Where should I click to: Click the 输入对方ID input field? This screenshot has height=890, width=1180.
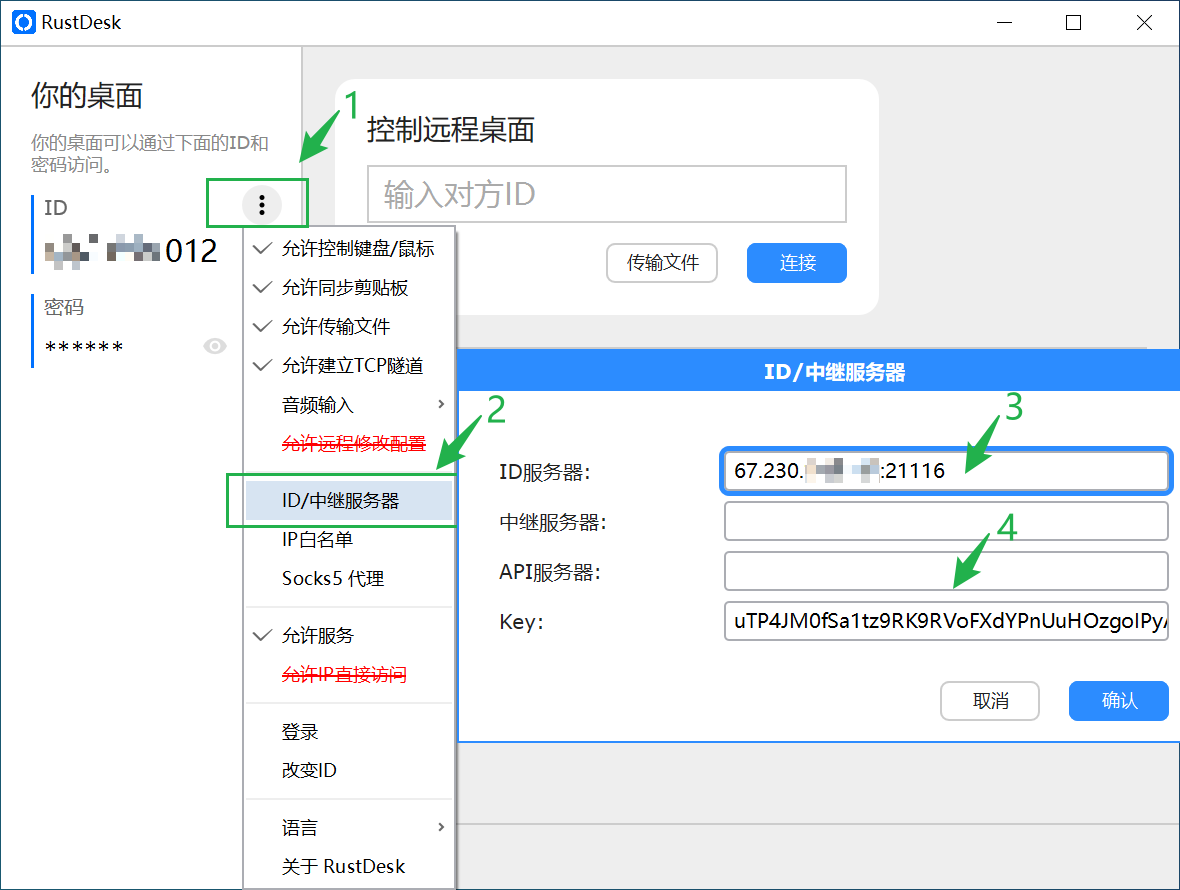click(606, 194)
